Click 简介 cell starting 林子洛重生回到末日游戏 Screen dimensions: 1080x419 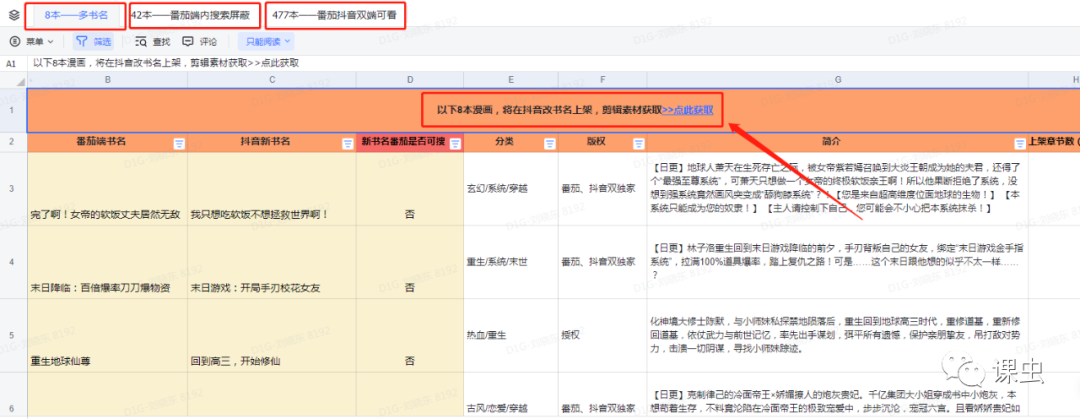click(838, 262)
